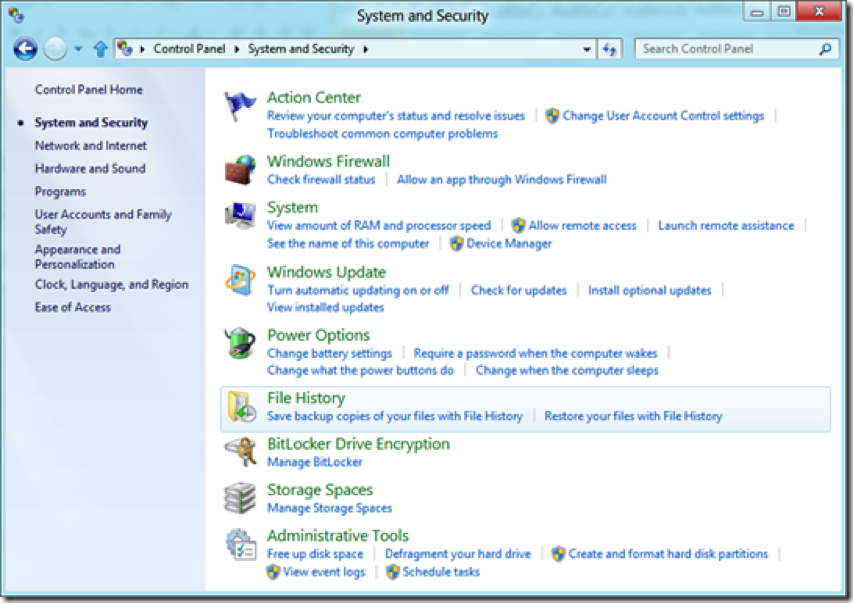The width and height of the screenshot is (854, 604).
Task: Open Programs category in the sidebar
Action: coord(60,192)
